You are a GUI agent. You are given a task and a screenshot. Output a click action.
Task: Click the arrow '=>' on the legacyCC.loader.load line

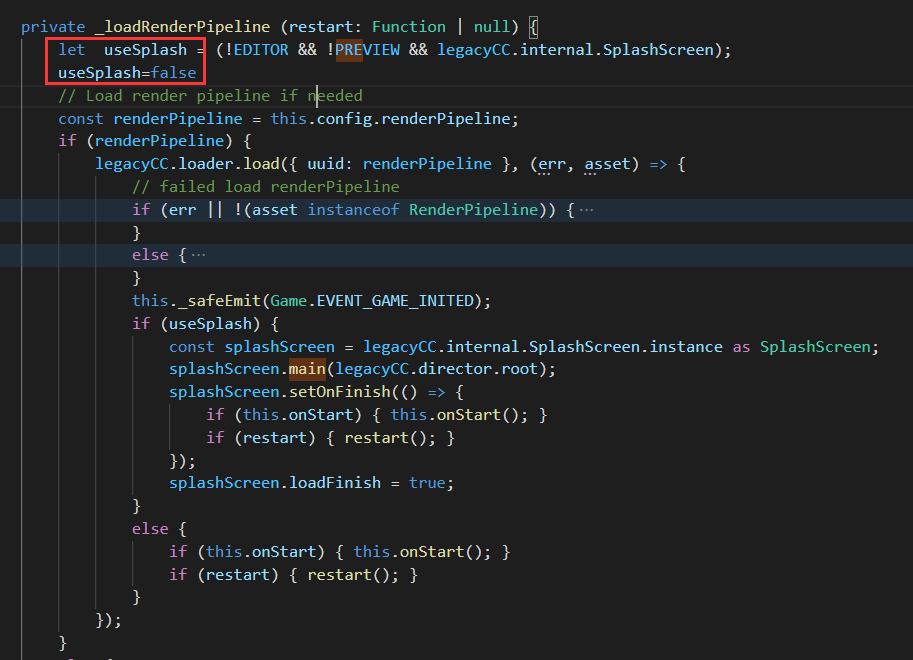pyautogui.click(x=658, y=164)
